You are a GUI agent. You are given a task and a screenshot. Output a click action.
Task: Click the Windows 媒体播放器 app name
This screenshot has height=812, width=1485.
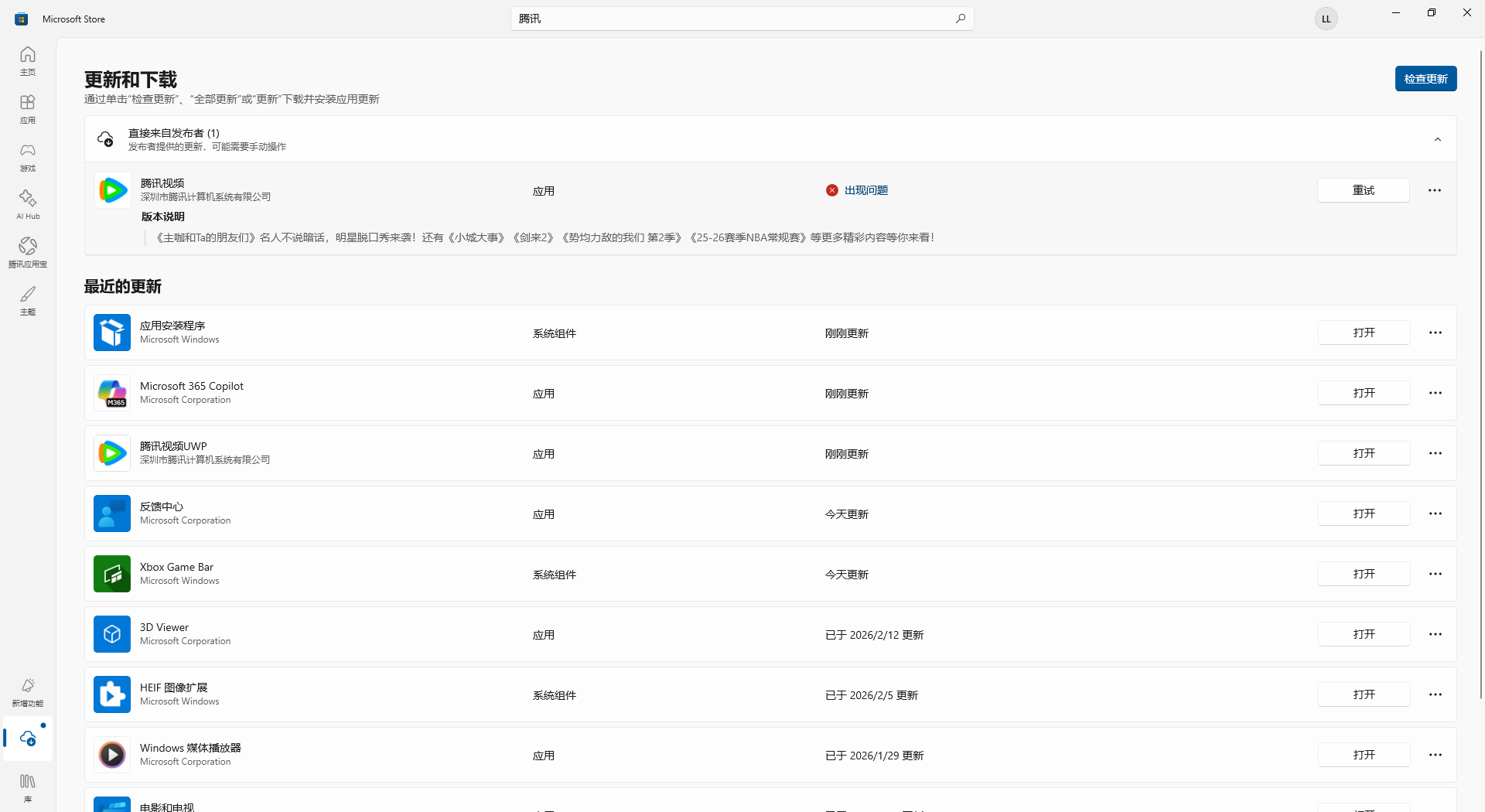(x=190, y=748)
